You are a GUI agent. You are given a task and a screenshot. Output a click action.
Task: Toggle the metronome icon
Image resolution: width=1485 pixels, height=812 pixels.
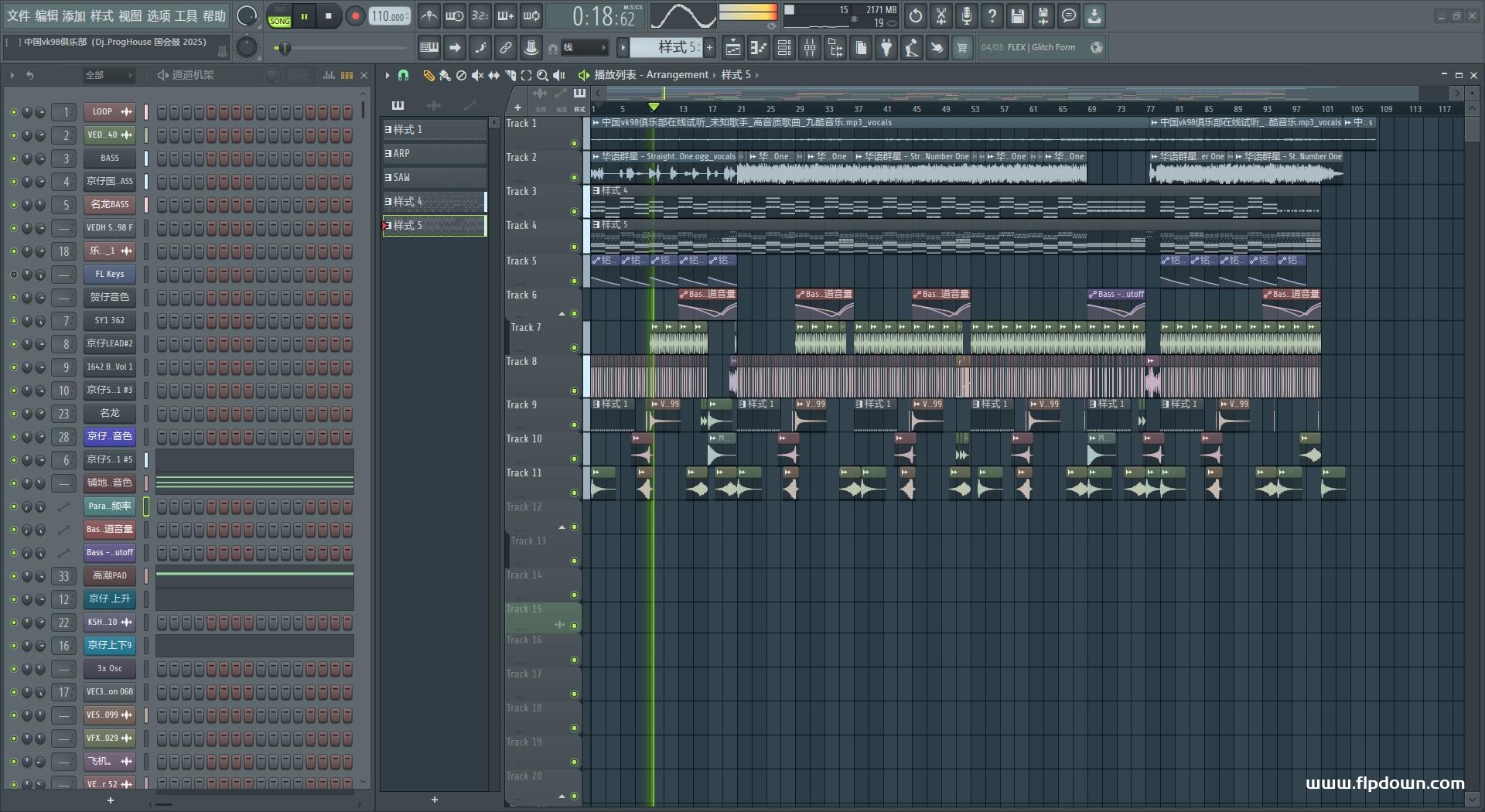(428, 15)
